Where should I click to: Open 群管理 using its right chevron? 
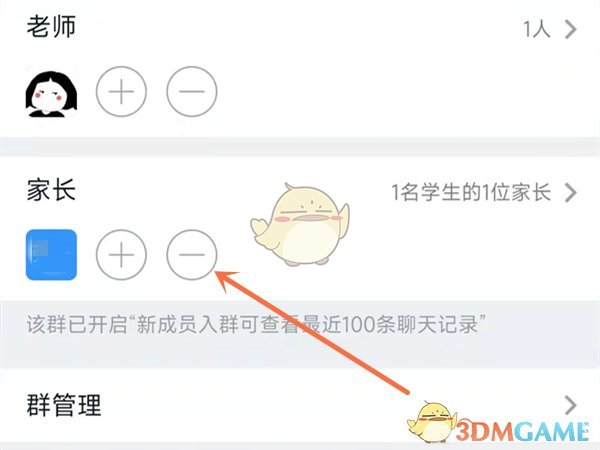tap(571, 405)
